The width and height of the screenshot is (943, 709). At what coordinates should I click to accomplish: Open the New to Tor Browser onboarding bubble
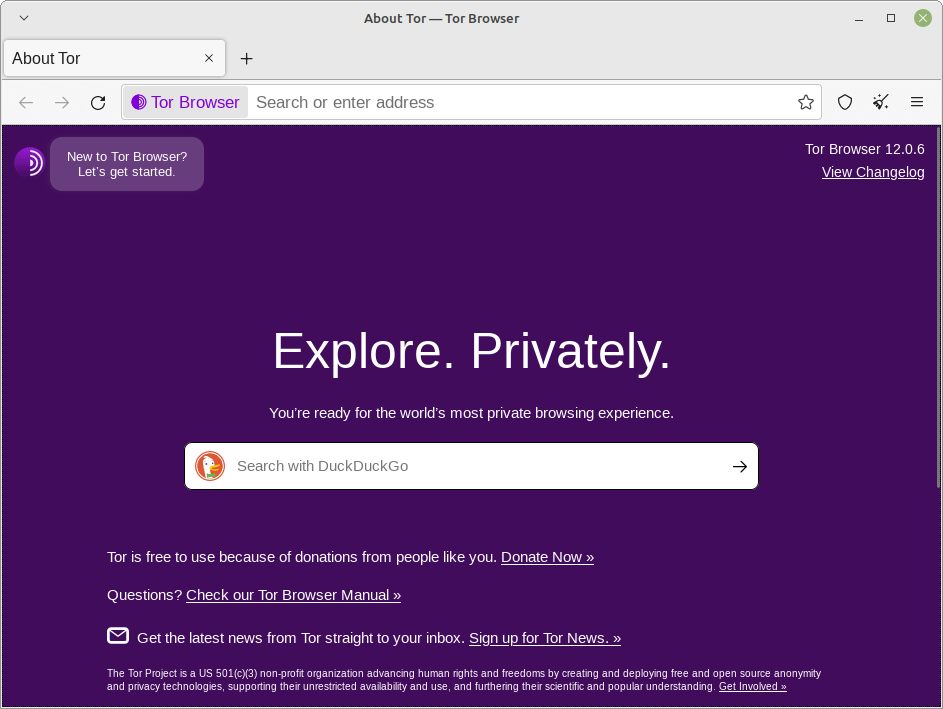click(x=127, y=164)
